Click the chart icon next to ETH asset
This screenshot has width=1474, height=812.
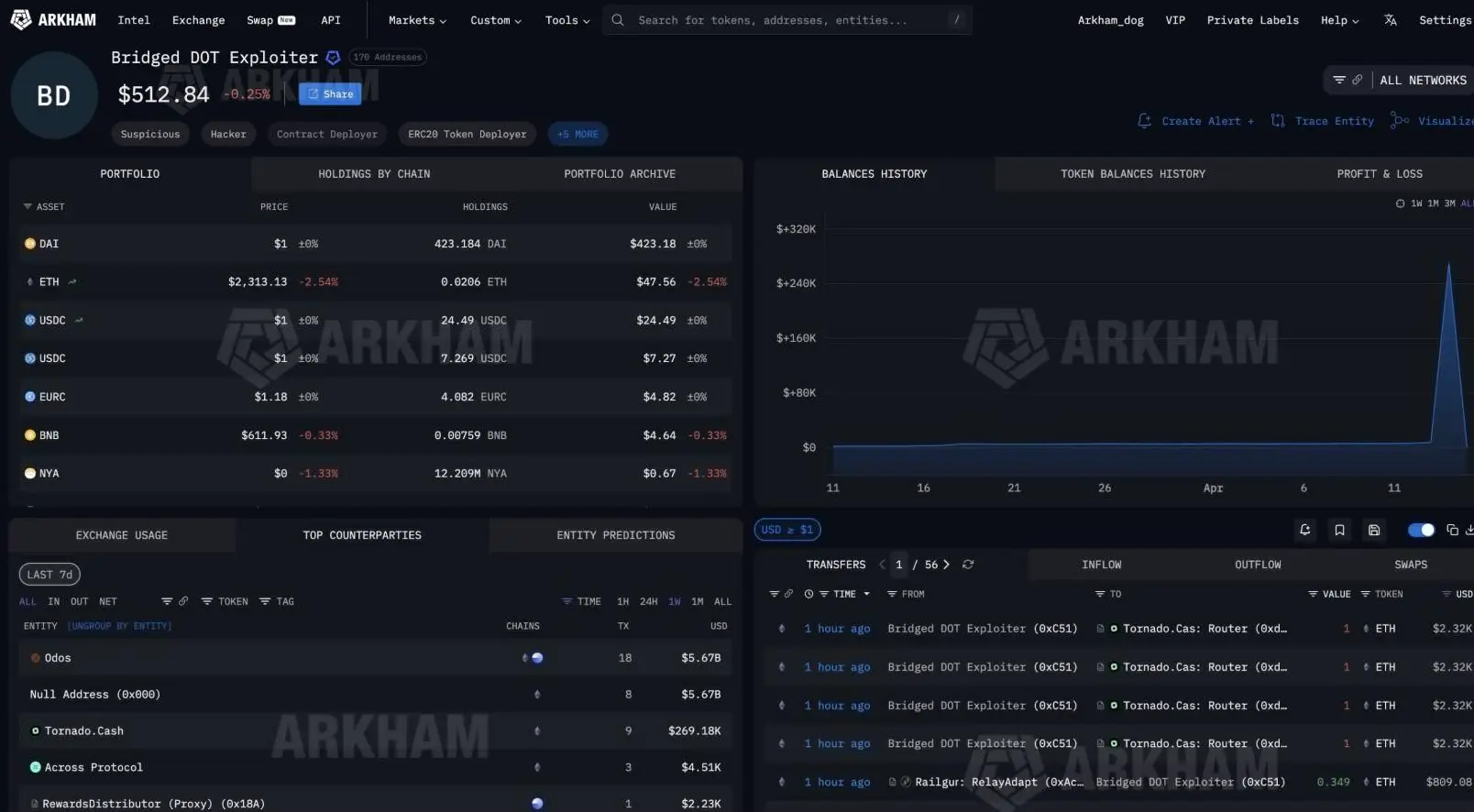pyautogui.click(x=72, y=282)
